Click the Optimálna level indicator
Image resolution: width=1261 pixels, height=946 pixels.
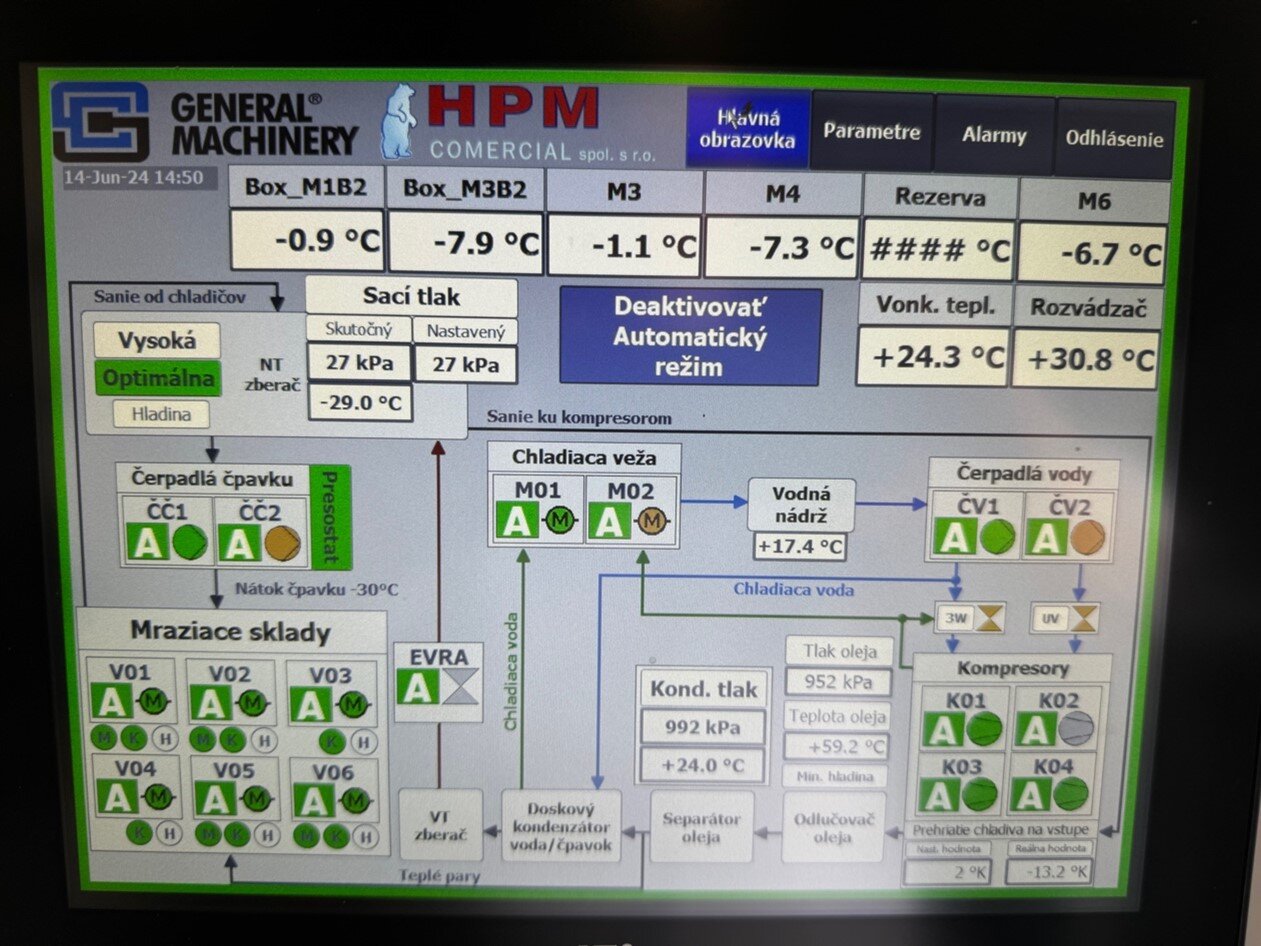pyautogui.click(x=158, y=379)
